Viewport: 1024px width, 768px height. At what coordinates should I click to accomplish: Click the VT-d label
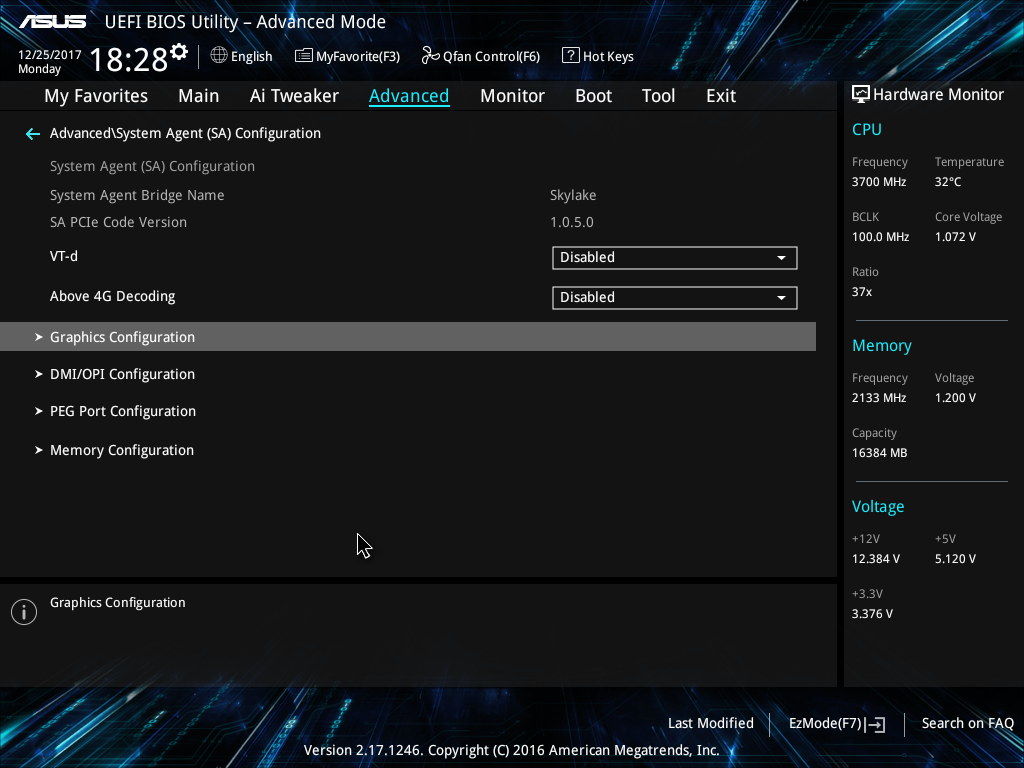63,256
